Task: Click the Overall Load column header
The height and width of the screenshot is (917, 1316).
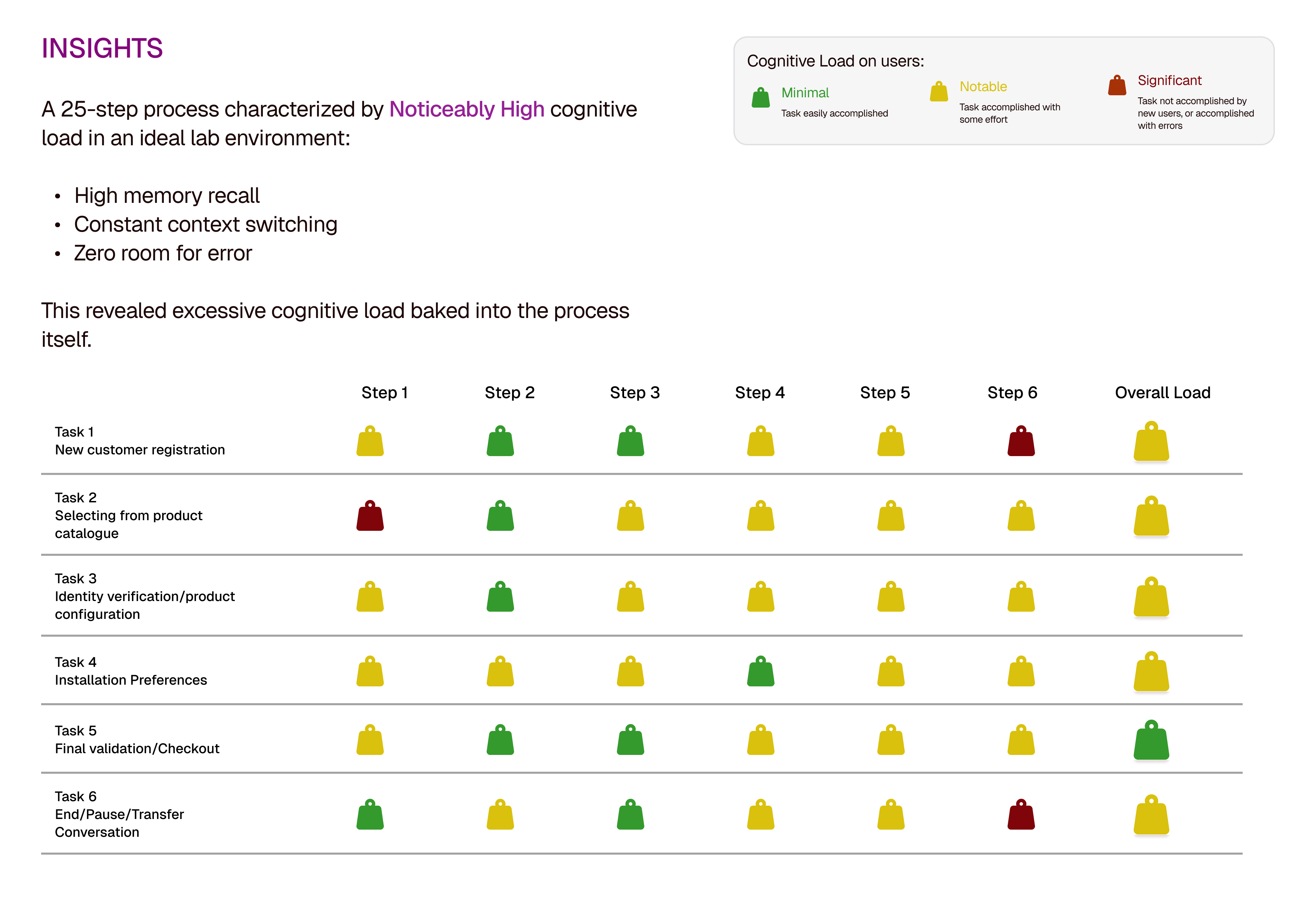Action: [1162, 393]
